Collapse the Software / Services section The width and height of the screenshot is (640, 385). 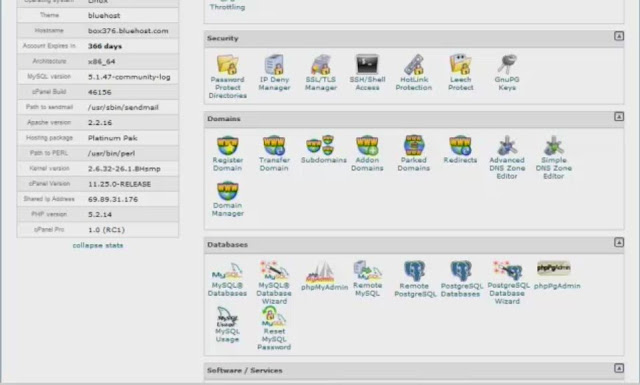click(x=619, y=368)
